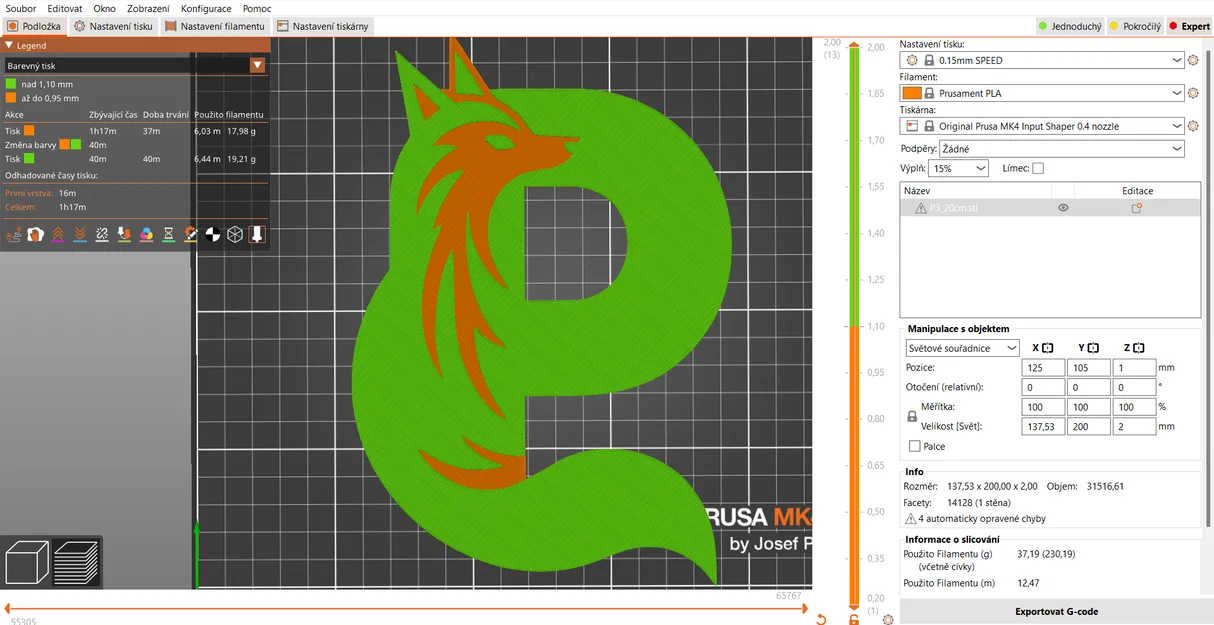Toggle Travel moves visibility in legend
1214x625 pixels.
14,234
